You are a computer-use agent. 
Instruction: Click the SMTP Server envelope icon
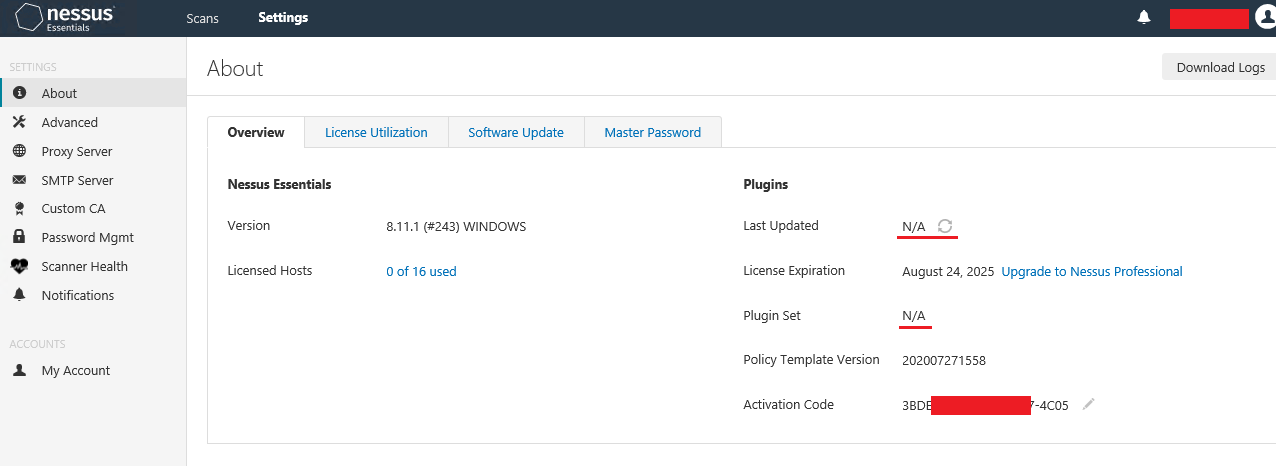[19, 180]
